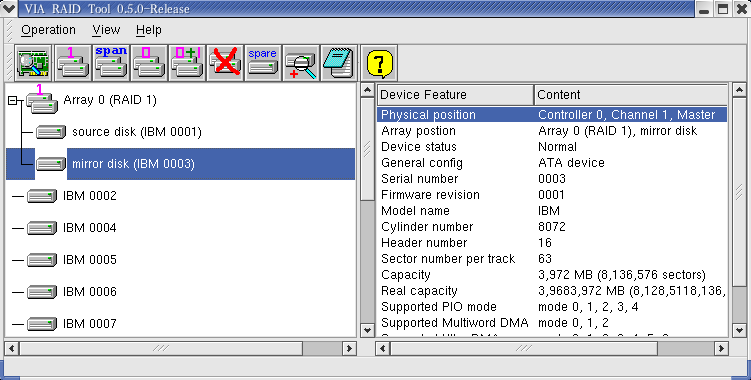The image size is (751, 380).
Task: Click the IBM 0006 drive icon
Action: (42, 291)
